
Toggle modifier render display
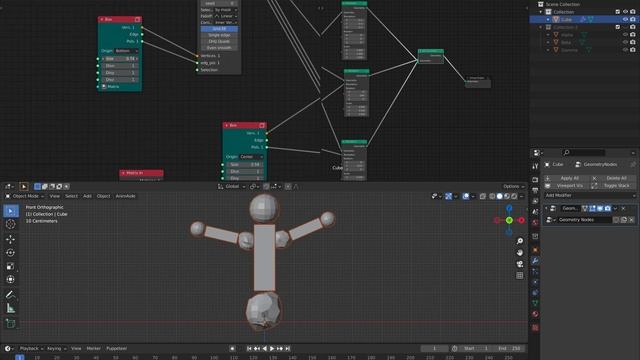tap(608, 209)
